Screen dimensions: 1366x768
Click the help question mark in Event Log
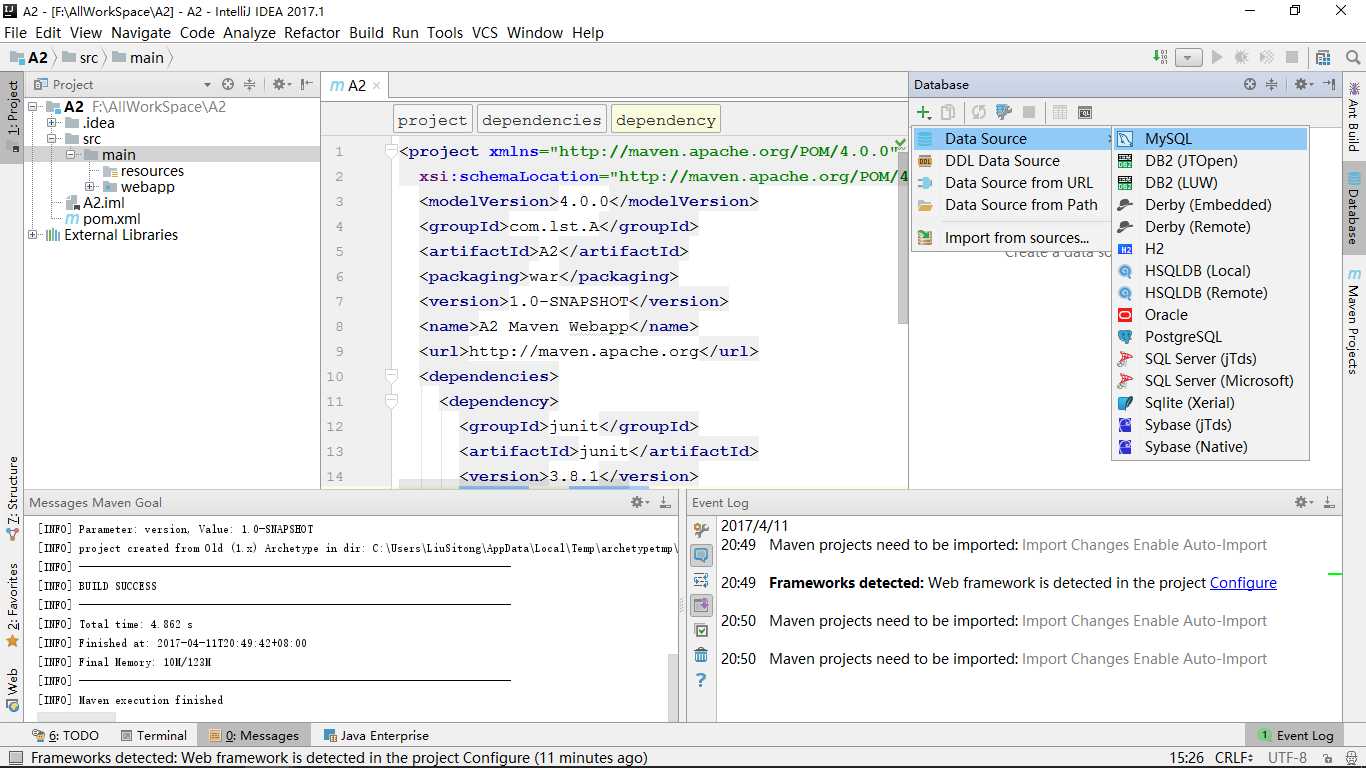pyautogui.click(x=701, y=680)
